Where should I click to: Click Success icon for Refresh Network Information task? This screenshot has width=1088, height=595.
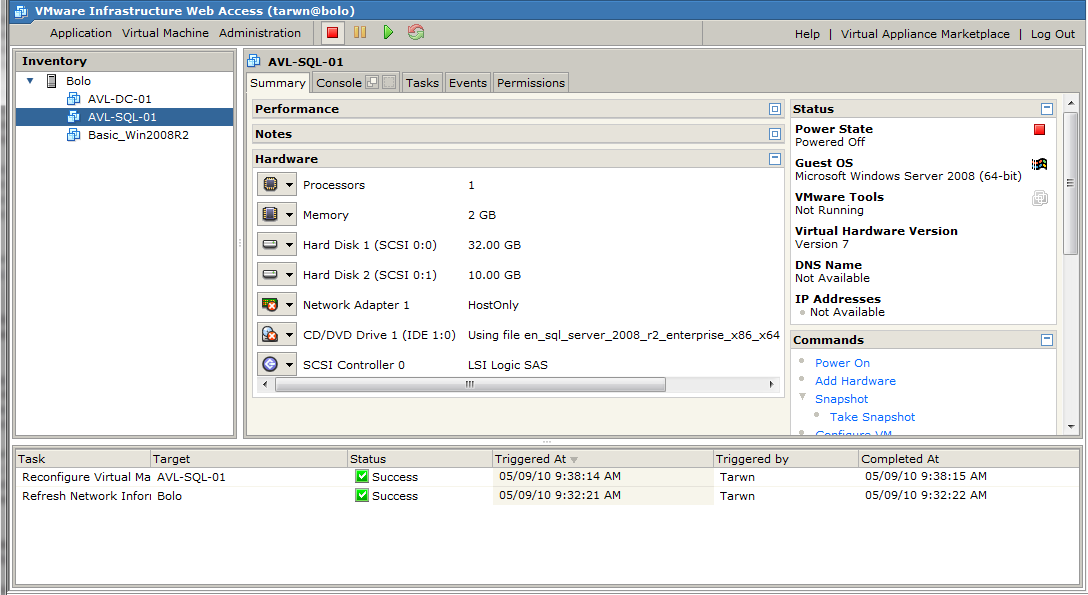tap(362, 495)
